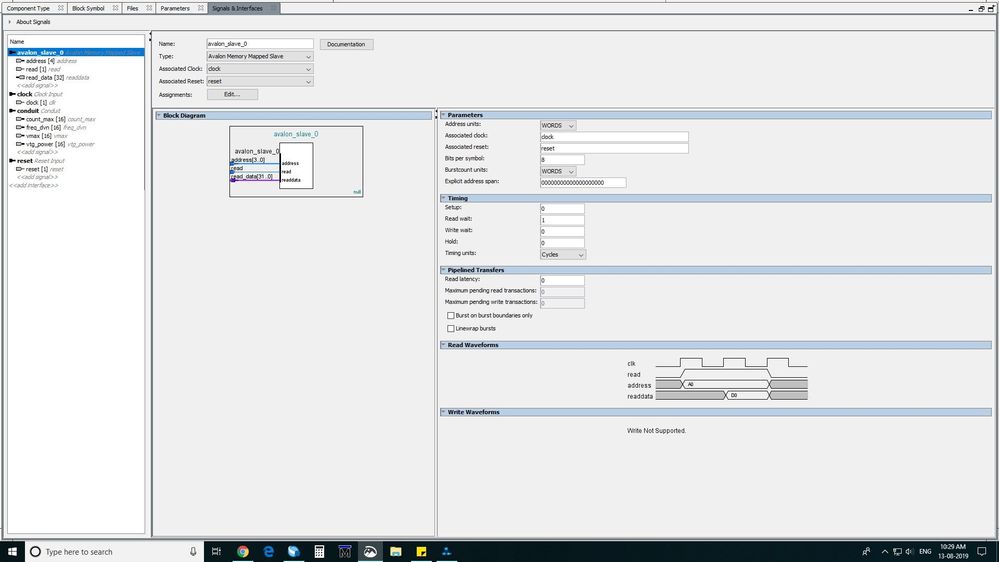Open the interface Type dropdown
This screenshot has height=562, width=999.
tap(260, 57)
